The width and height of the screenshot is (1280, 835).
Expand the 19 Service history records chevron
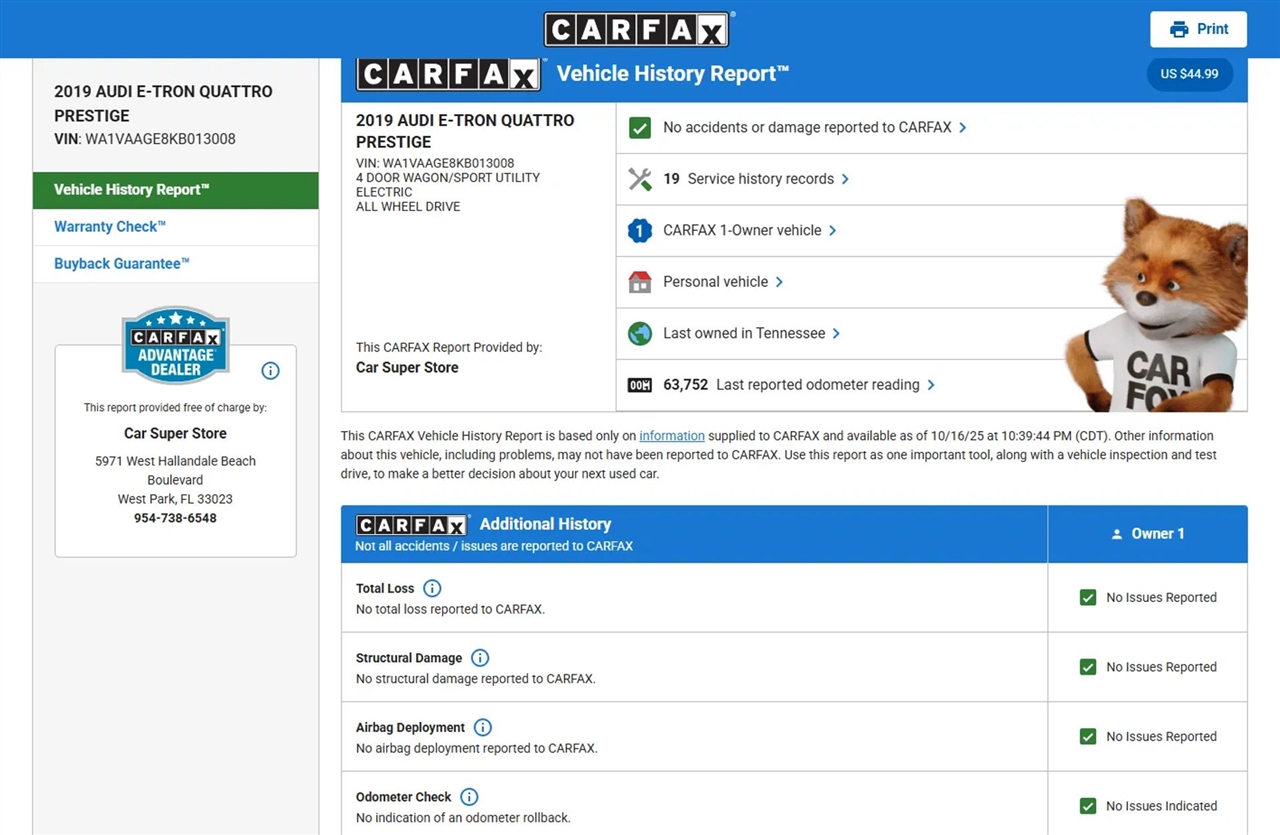(x=845, y=179)
